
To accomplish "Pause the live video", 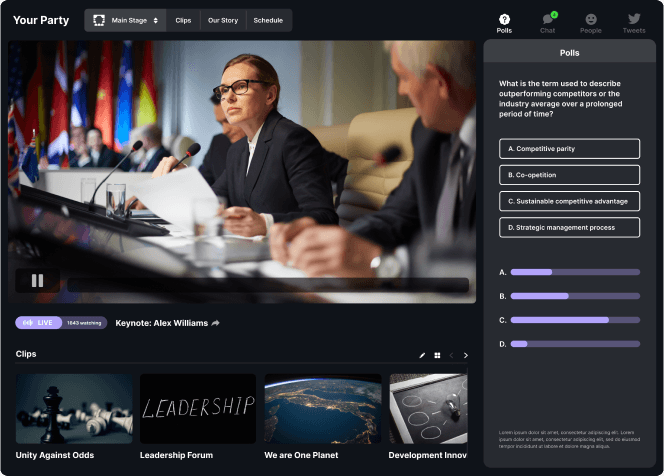I will tap(38, 281).
